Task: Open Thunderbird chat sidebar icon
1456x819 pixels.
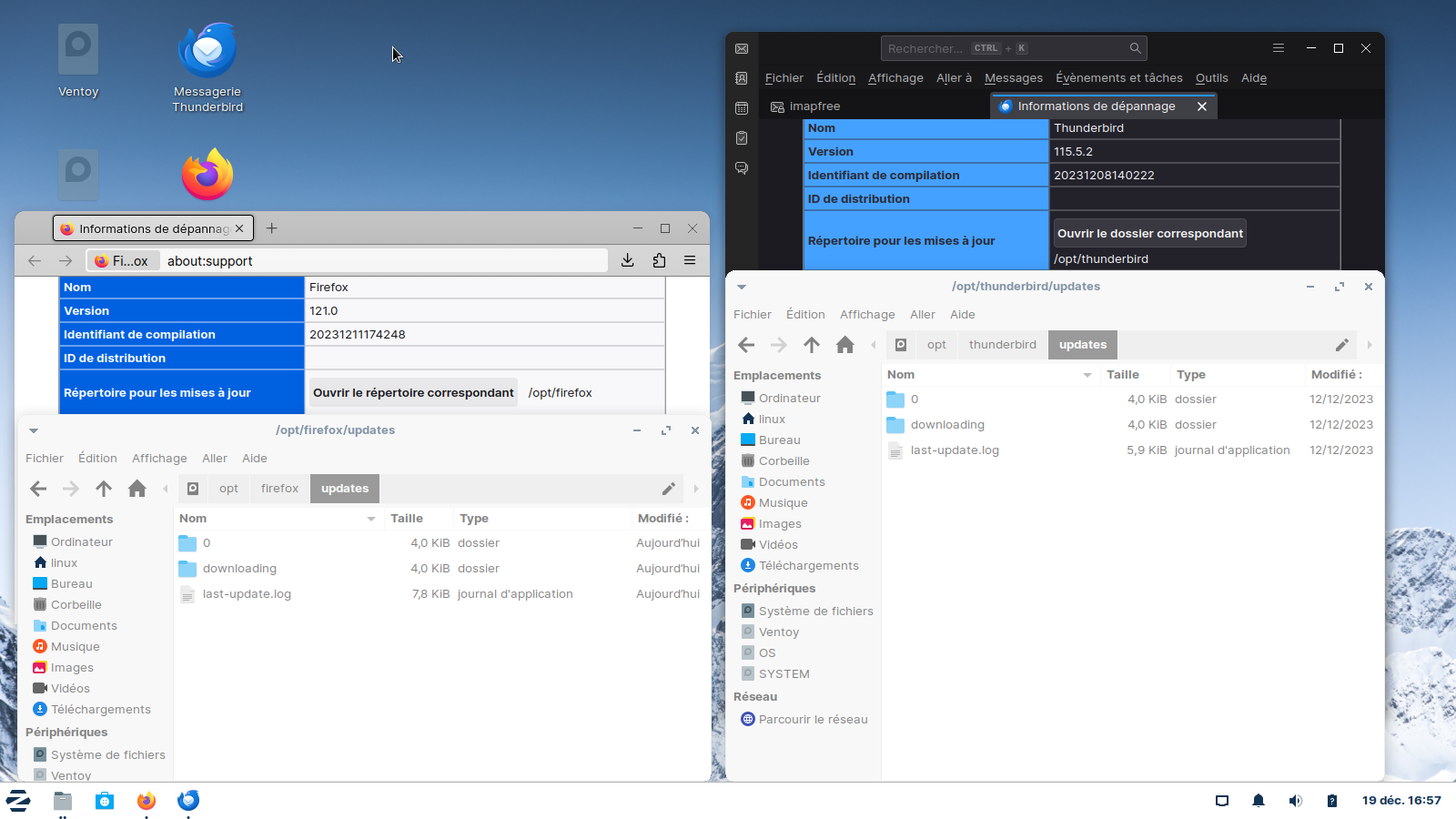Action: (x=742, y=168)
